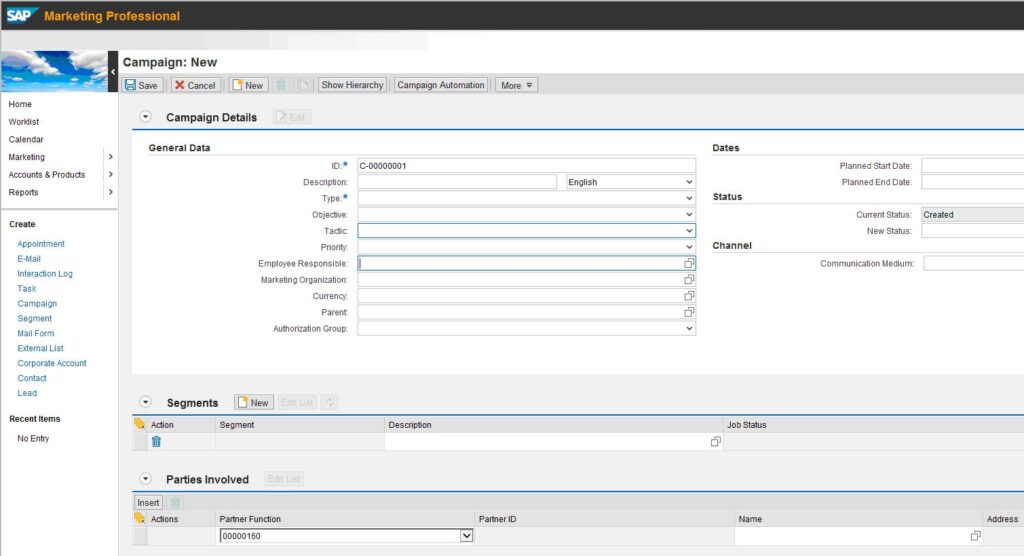Add a new segment with New button
The width and height of the screenshot is (1024, 556).
(253, 402)
